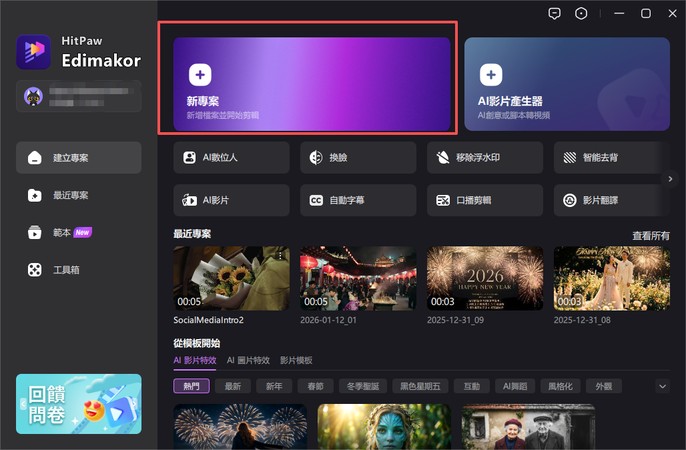Open the 2026-01-12_01 lantern project thumbnail
The width and height of the screenshot is (686, 450).
[358, 278]
